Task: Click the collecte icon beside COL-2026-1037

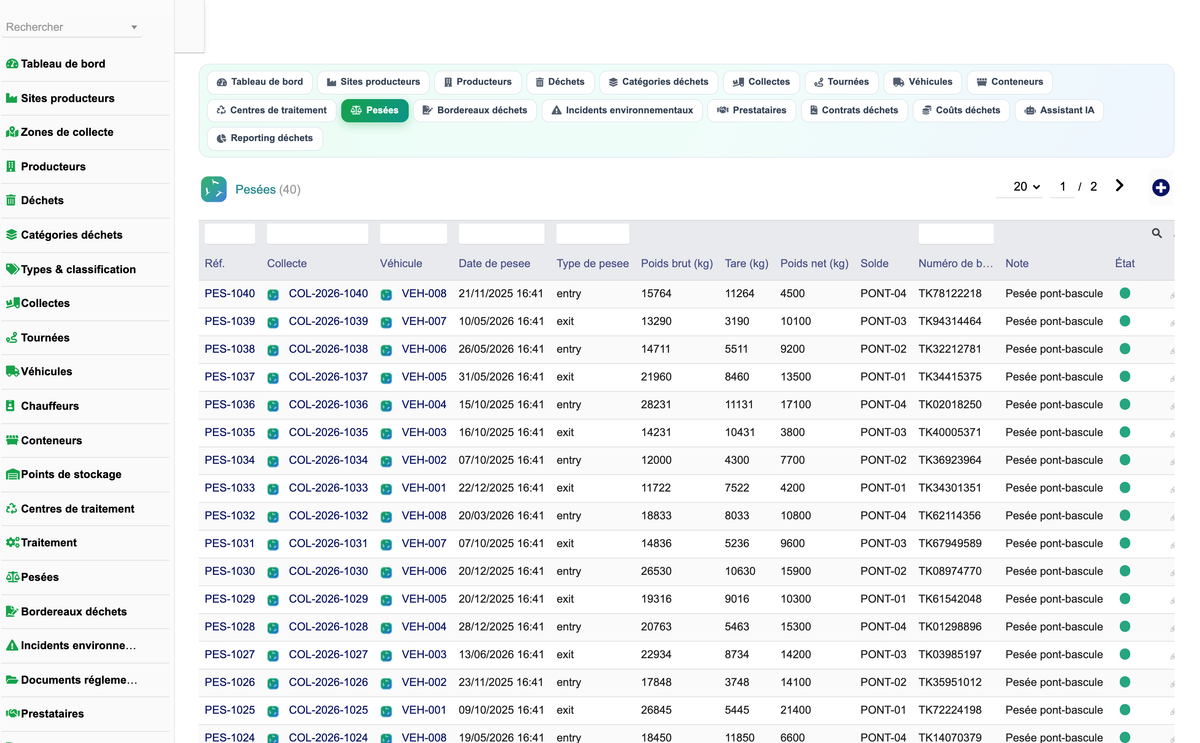Action: pyautogui.click(x=273, y=377)
